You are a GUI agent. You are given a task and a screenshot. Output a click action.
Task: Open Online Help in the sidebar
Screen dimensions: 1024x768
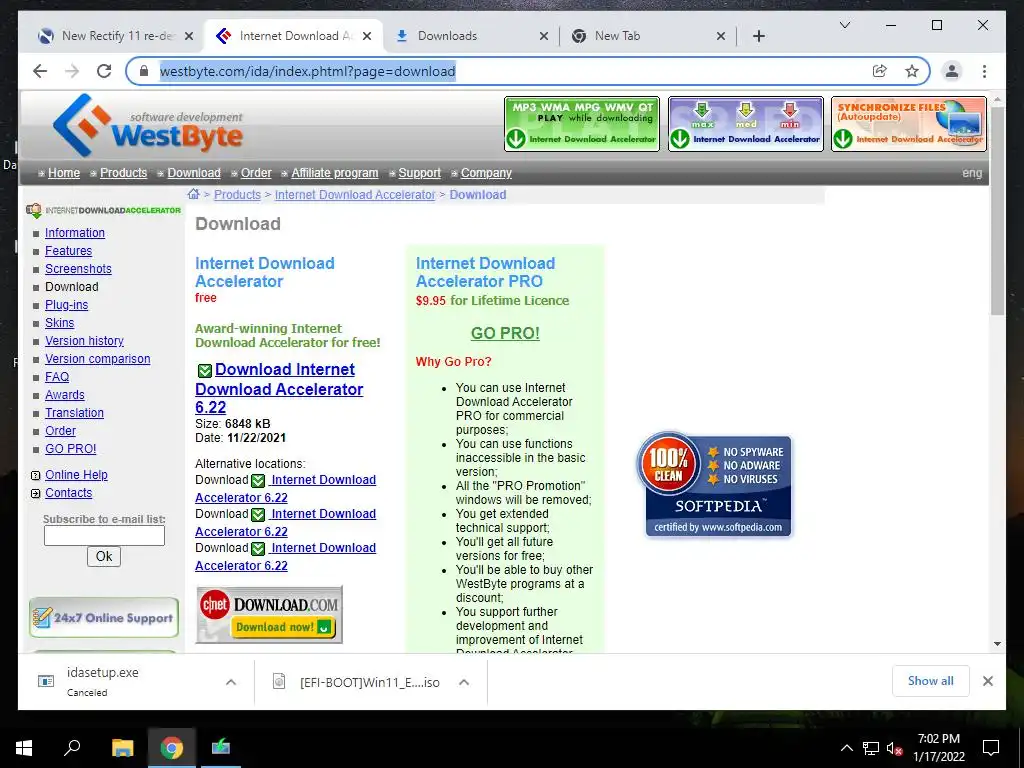pos(76,475)
